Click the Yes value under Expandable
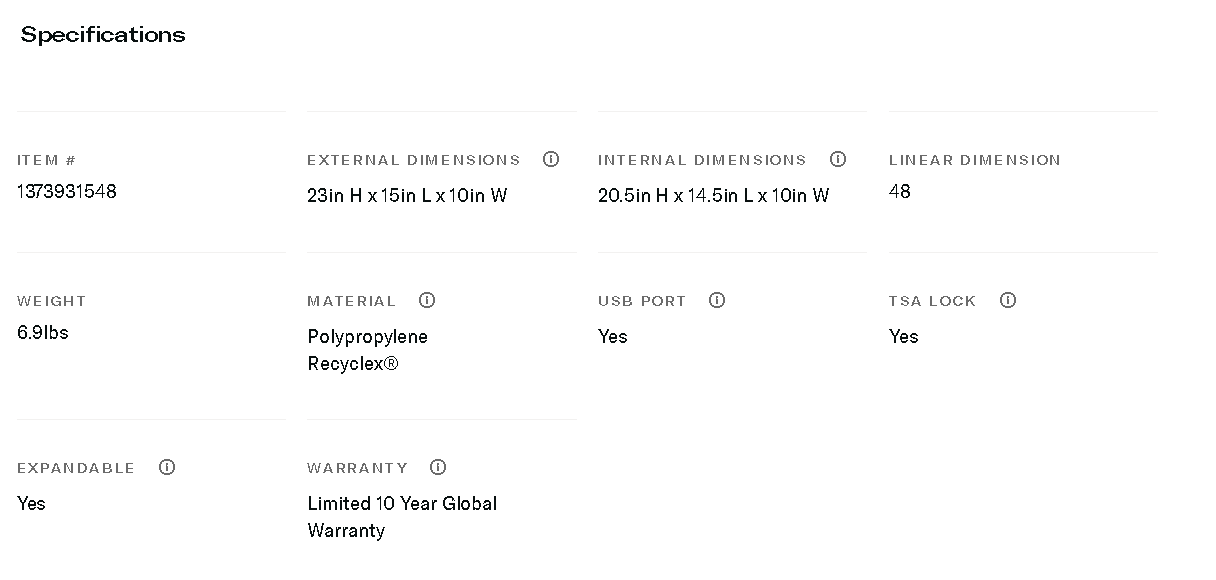 coord(32,504)
